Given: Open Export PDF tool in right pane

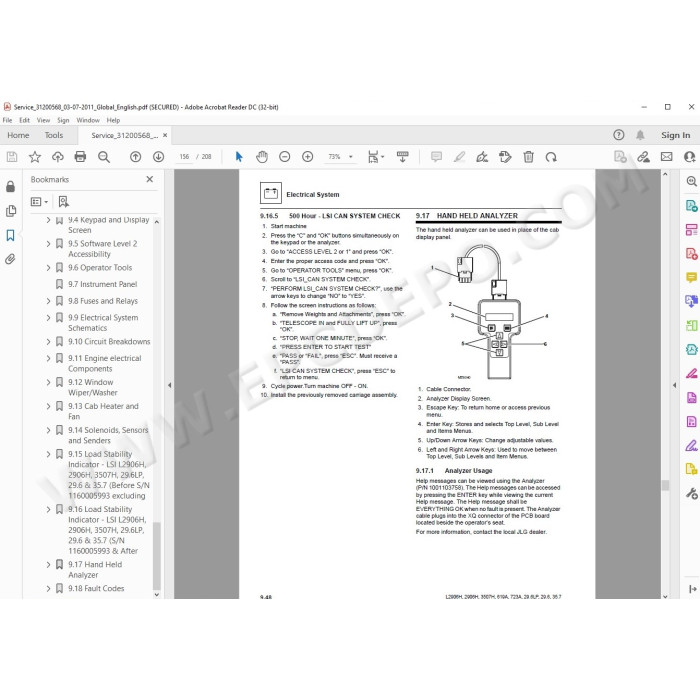Looking at the screenshot, I should point(691,206).
